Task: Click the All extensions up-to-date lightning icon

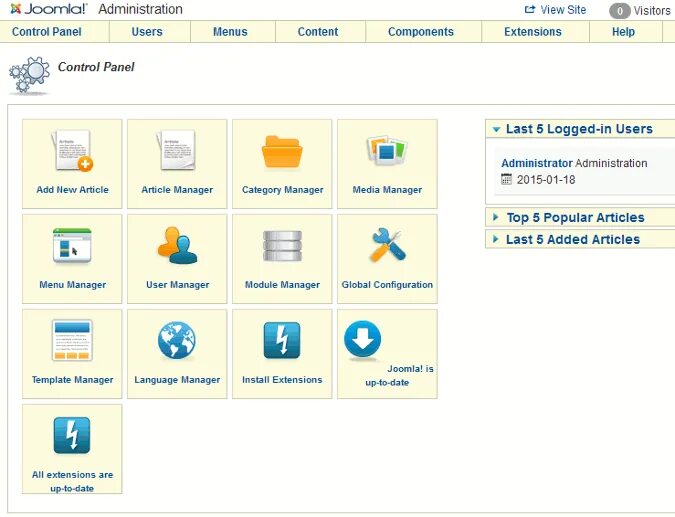Action: [x=72, y=435]
